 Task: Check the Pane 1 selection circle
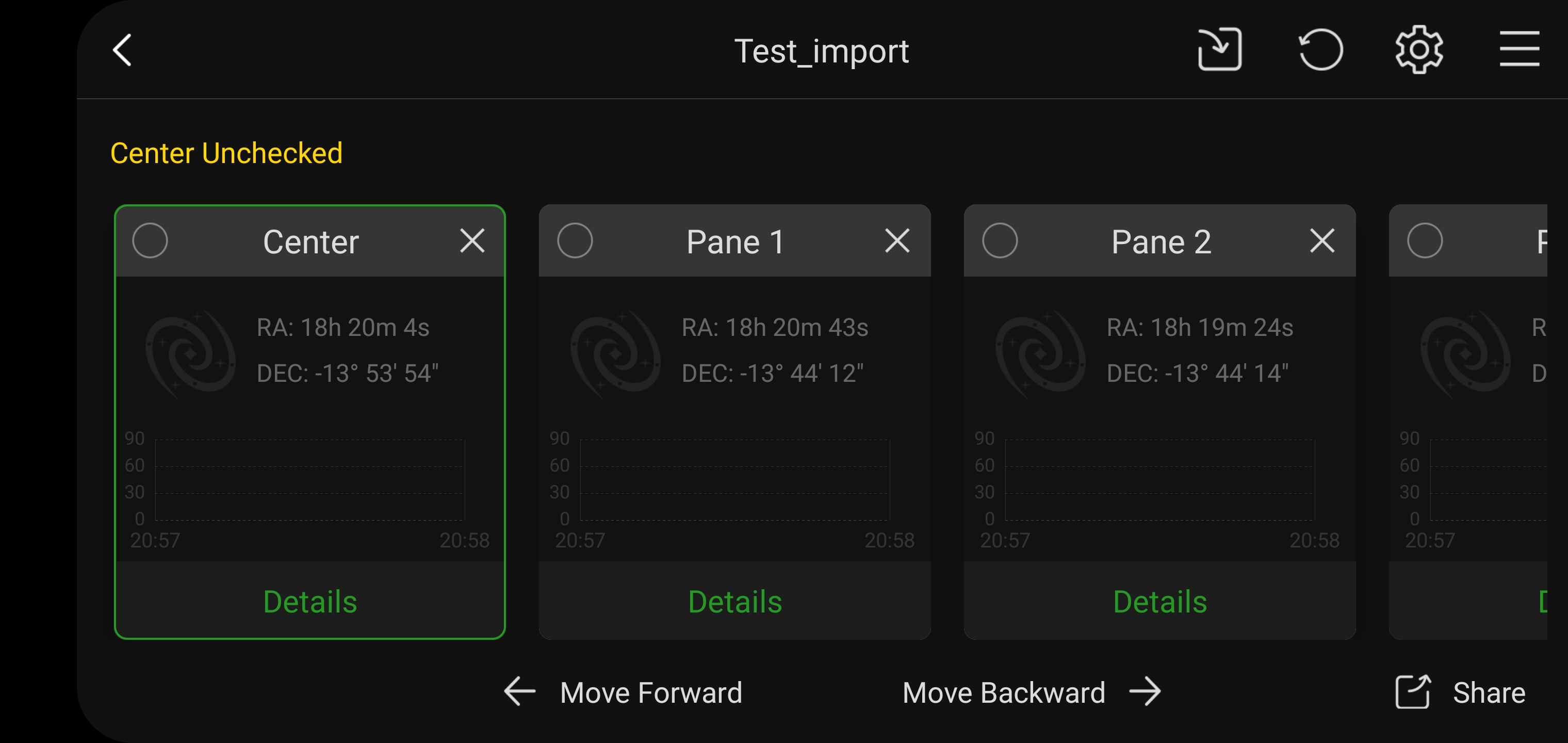click(x=575, y=240)
